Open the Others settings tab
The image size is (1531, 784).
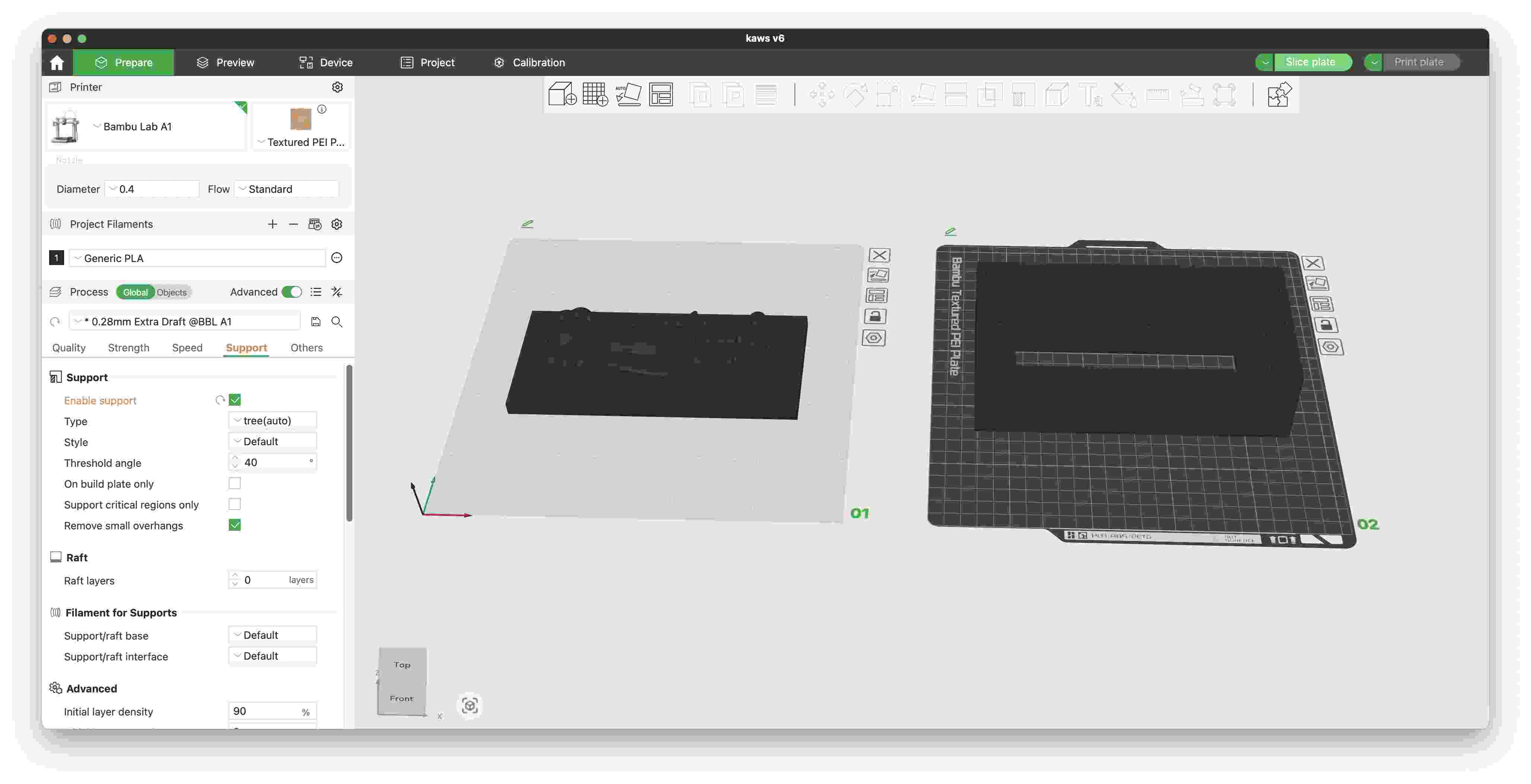307,347
